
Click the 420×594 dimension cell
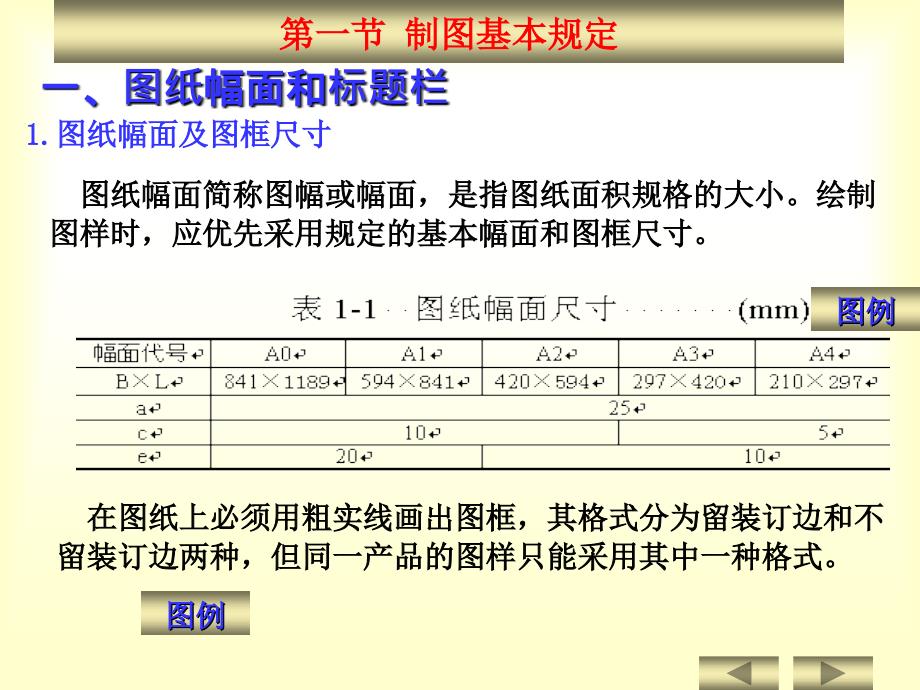[x=550, y=381]
